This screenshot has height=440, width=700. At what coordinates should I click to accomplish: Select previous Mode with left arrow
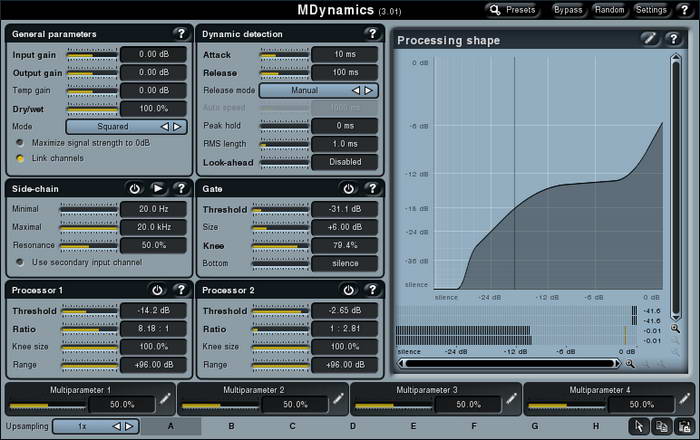coord(165,126)
